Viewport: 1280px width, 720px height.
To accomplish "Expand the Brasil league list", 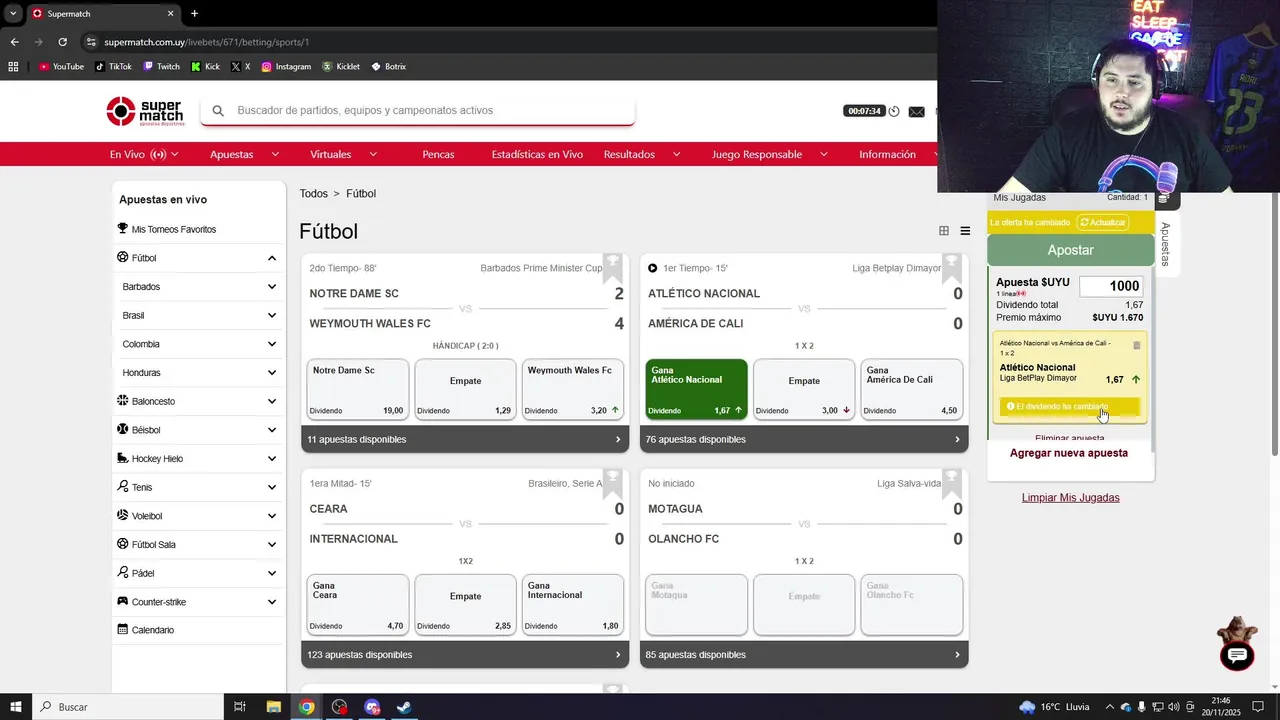I will pos(272,315).
